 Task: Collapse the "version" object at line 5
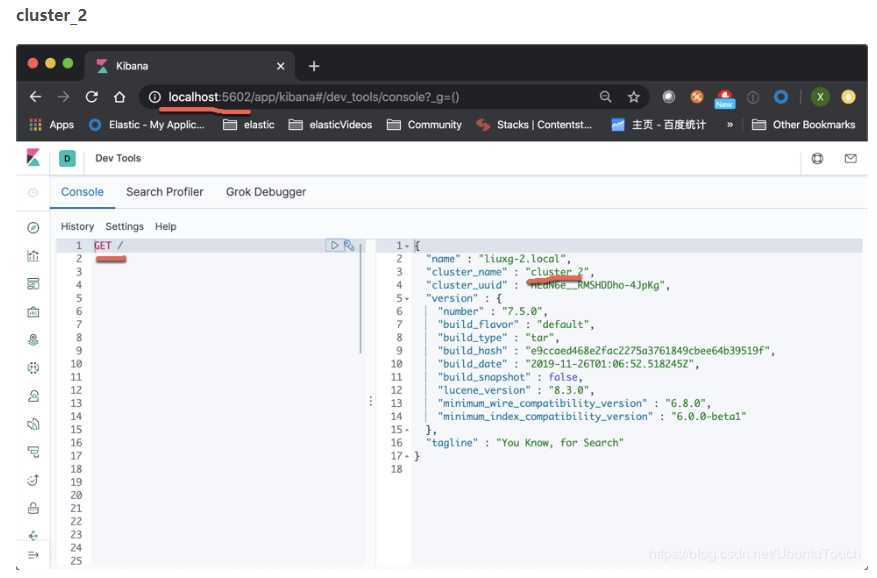(407, 298)
